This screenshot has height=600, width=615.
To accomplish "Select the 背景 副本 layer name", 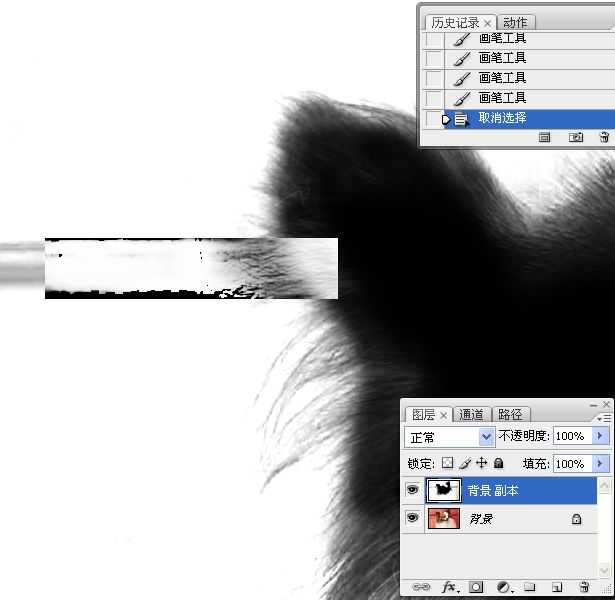I will [x=493, y=491].
